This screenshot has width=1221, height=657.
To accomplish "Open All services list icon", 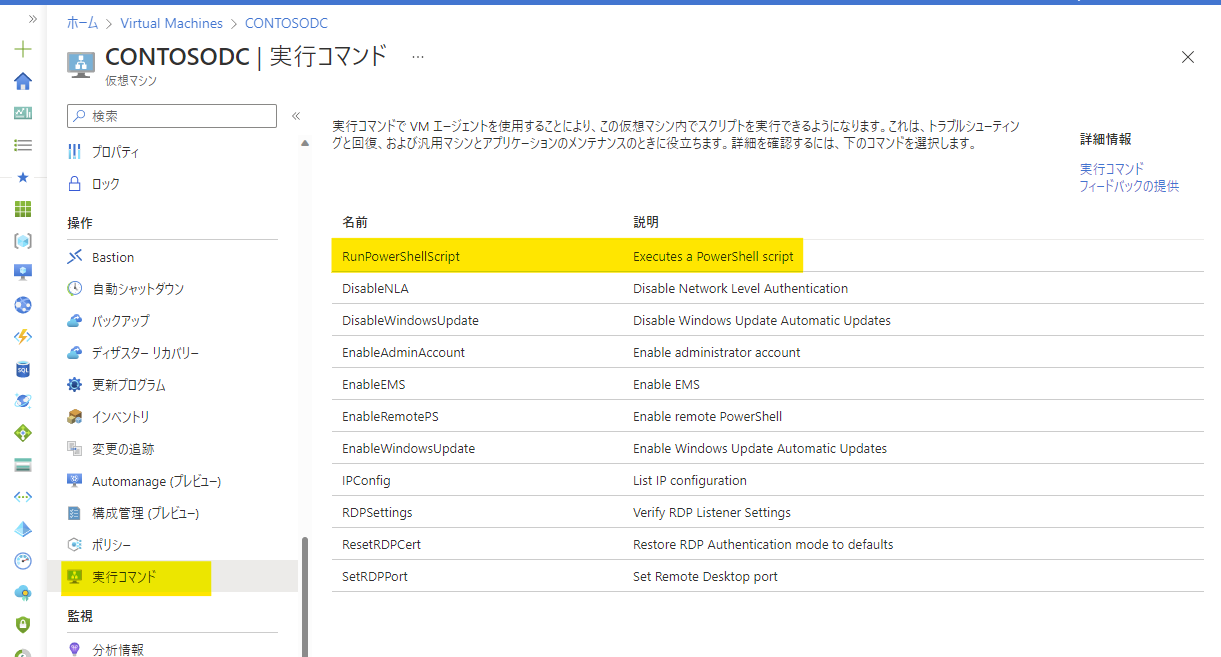I will click(23, 145).
